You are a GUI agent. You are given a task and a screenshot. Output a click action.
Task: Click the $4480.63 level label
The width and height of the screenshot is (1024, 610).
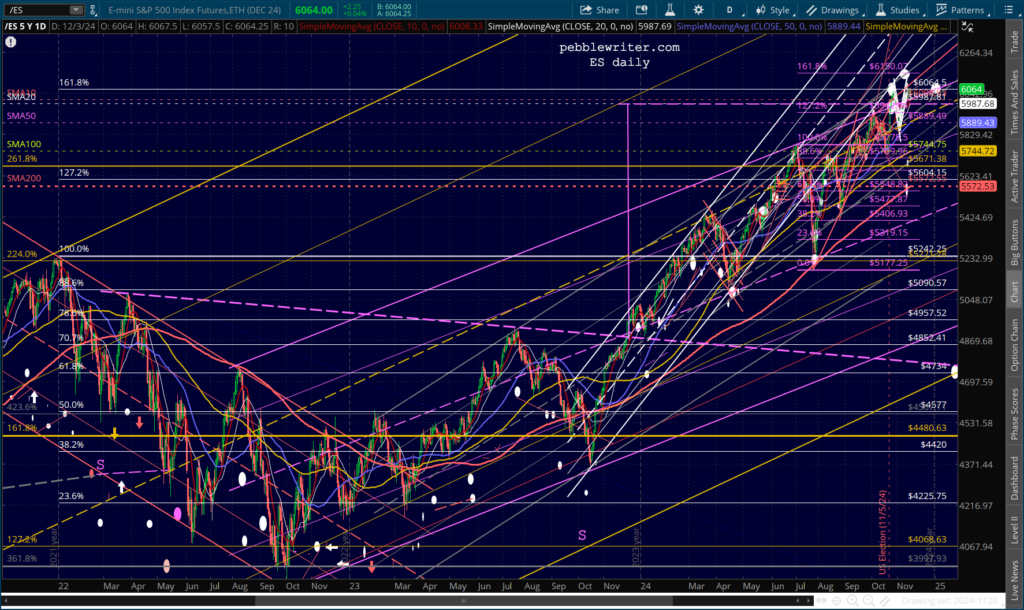[927, 428]
